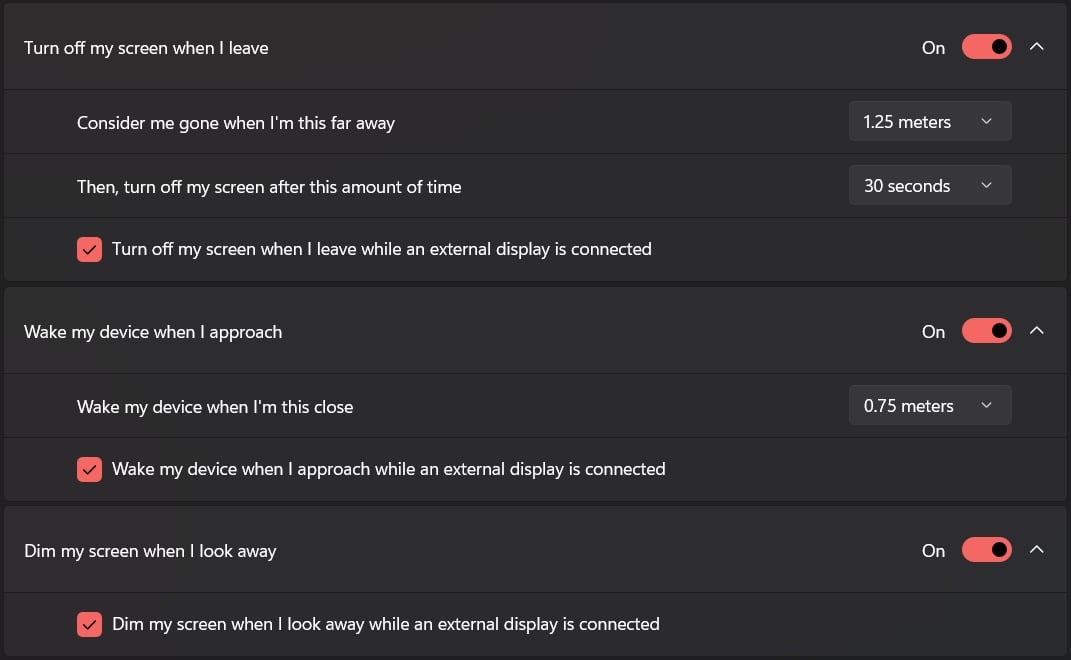Image resolution: width=1071 pixels, height=660 pixels.
Task: Switch off Wake my device when I approach
Action: (x=986, y=331)
